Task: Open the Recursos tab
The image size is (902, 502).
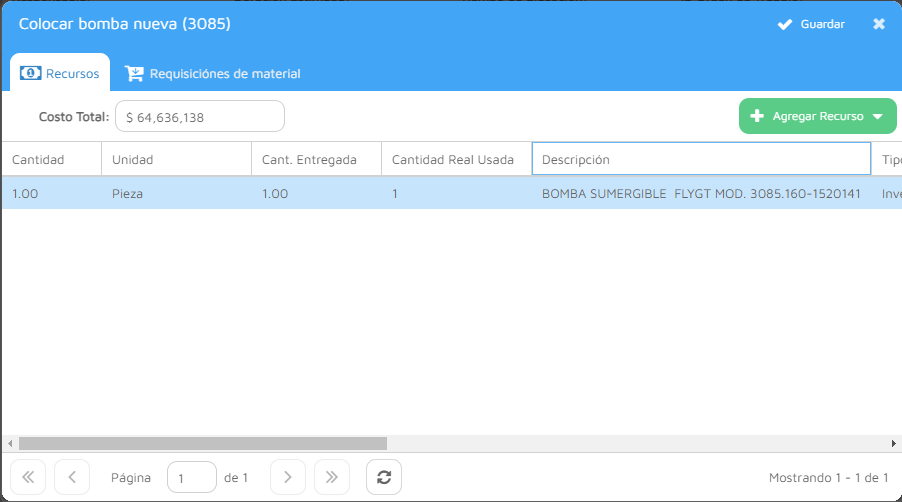Action: tap(60, 74)
